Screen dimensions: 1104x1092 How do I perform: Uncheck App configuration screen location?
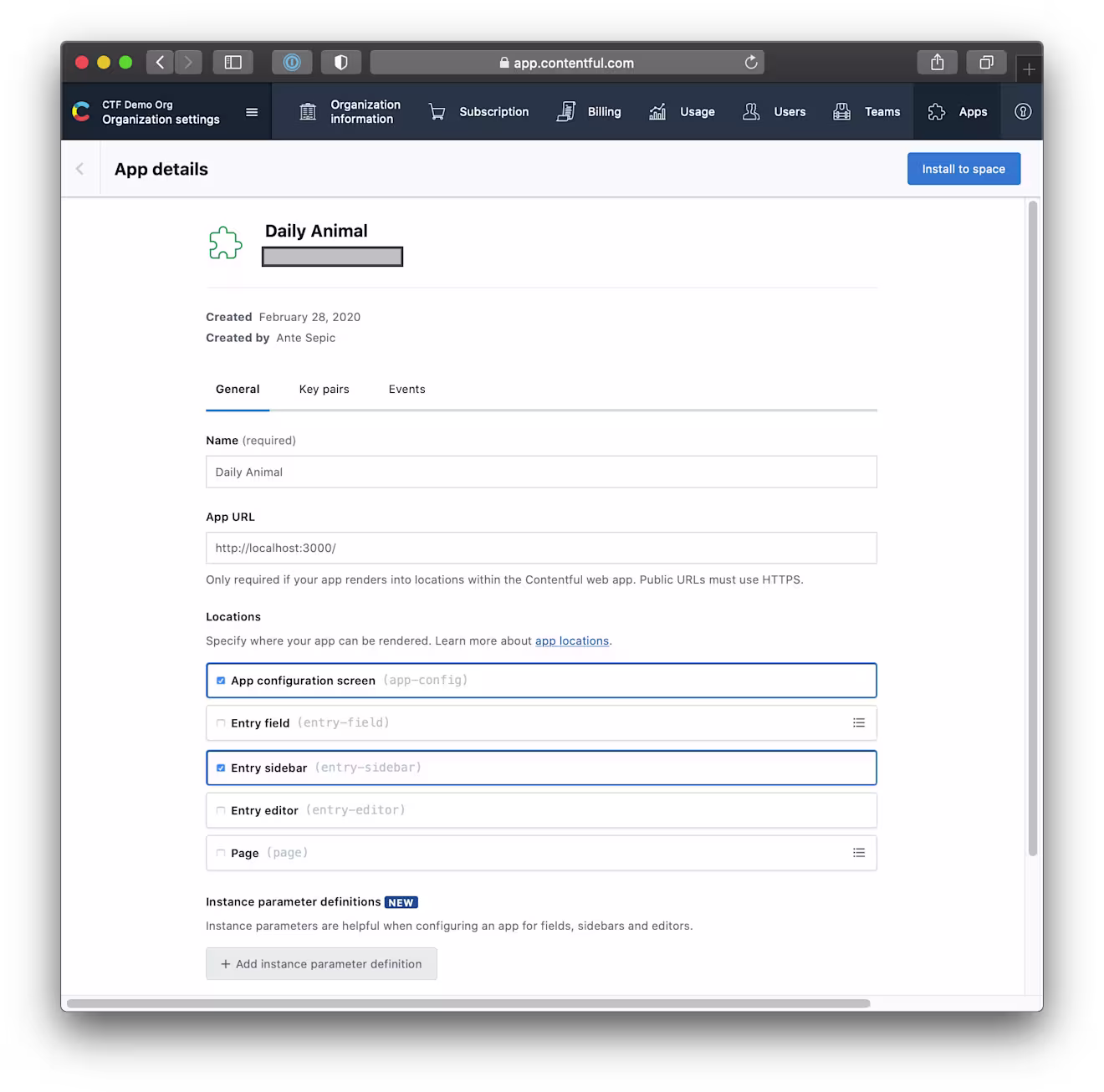[x=221, y=681]
